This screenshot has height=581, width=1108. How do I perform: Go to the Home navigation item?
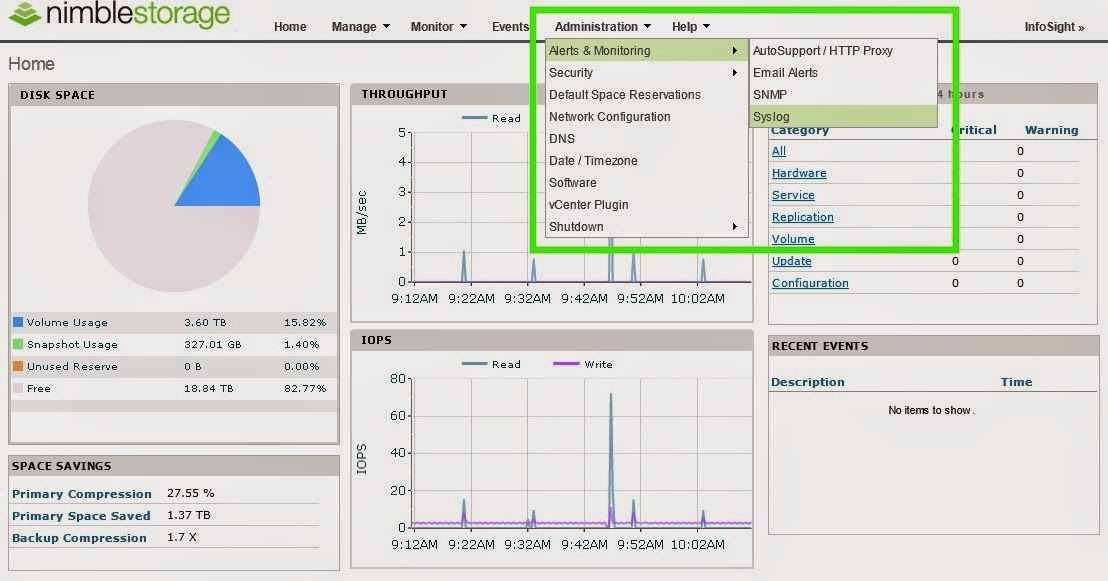[290, 27]
